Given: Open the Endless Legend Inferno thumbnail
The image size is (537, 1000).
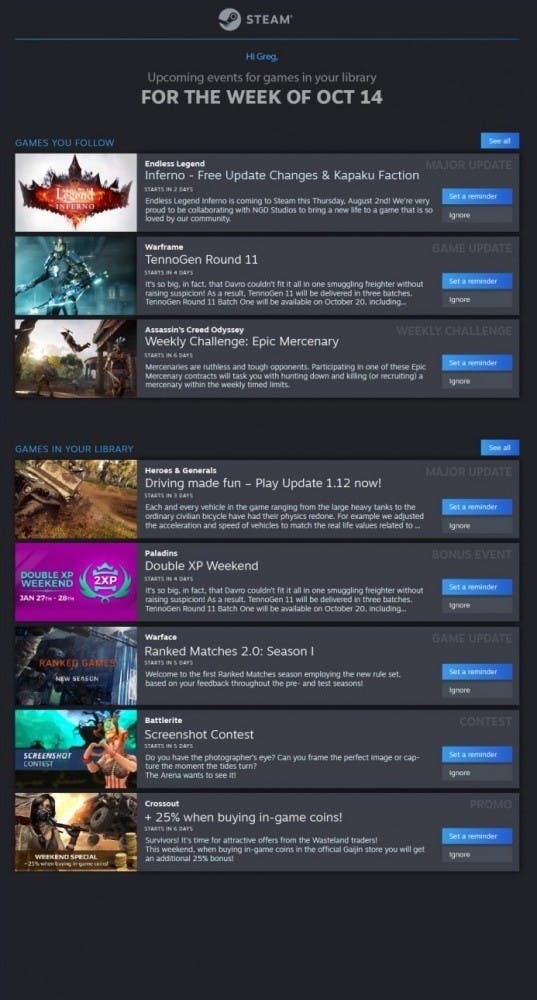Looking at the screenshot, I should click(x=76, y=193).
